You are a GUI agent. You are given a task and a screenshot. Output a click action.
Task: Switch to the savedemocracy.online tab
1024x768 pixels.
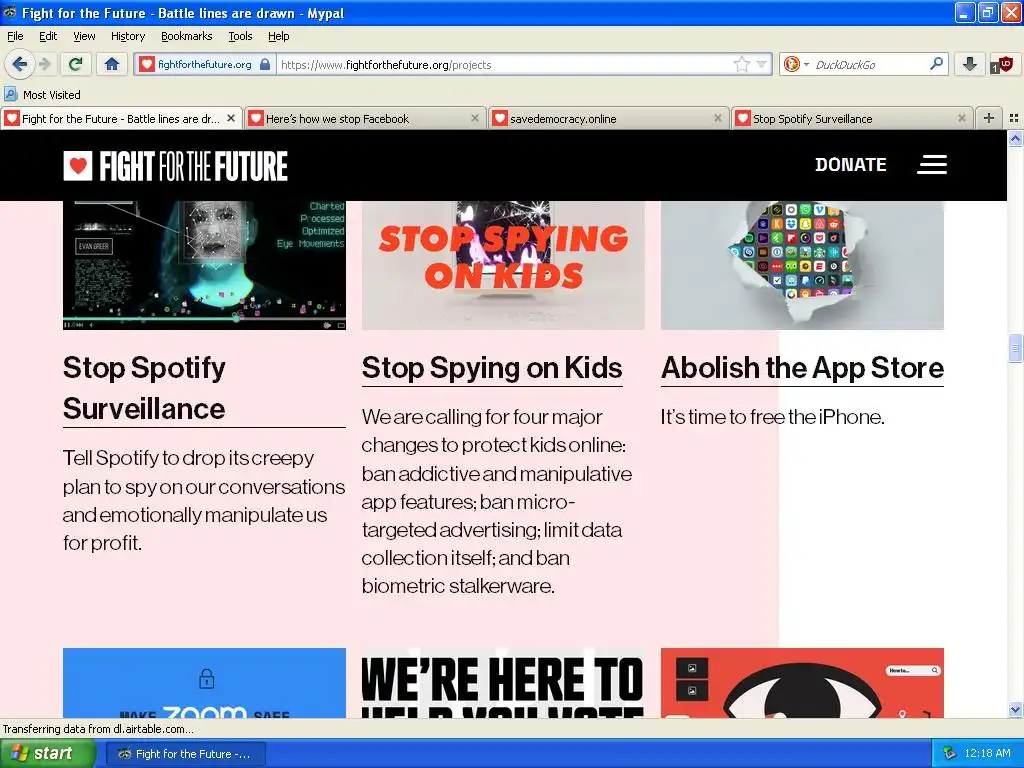tap(607, 118)
